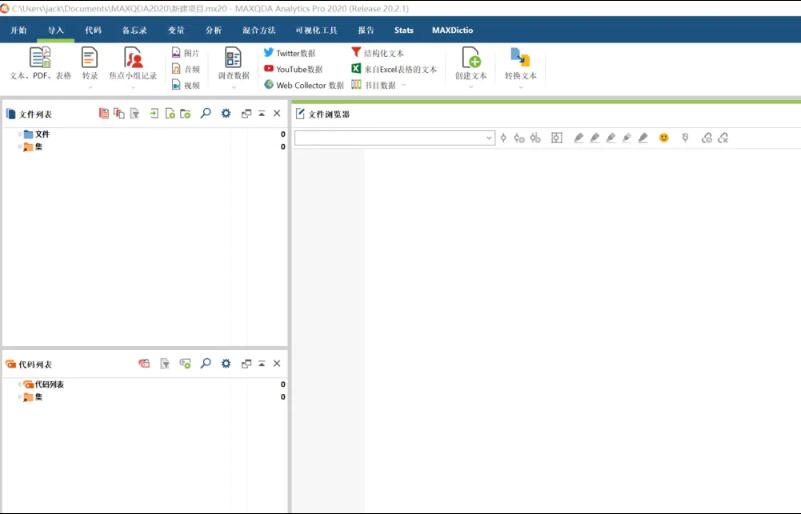
Task: Expand the 文件 tree node
Action: click(20, 134)
